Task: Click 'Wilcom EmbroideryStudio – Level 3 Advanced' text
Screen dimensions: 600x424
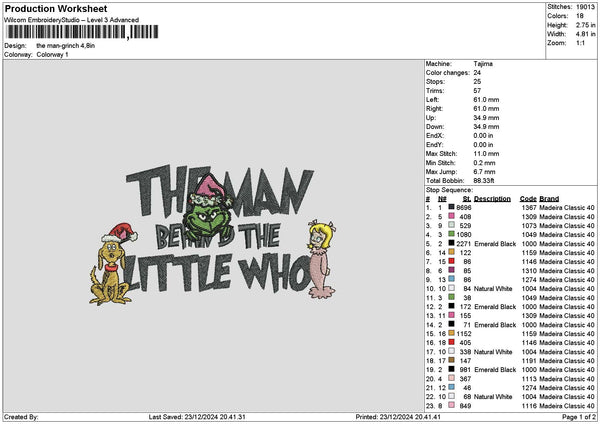Action: (71, 20)
